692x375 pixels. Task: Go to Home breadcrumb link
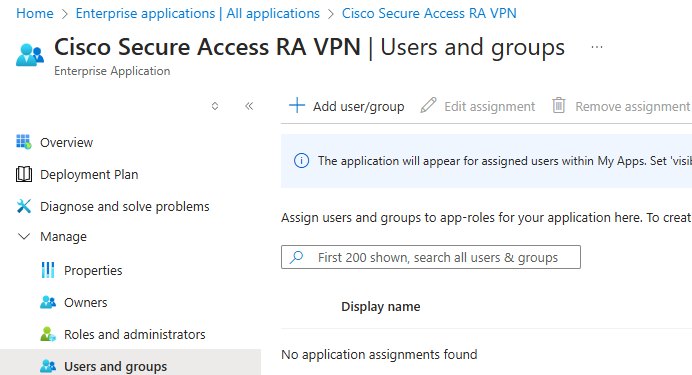point(34,14)
